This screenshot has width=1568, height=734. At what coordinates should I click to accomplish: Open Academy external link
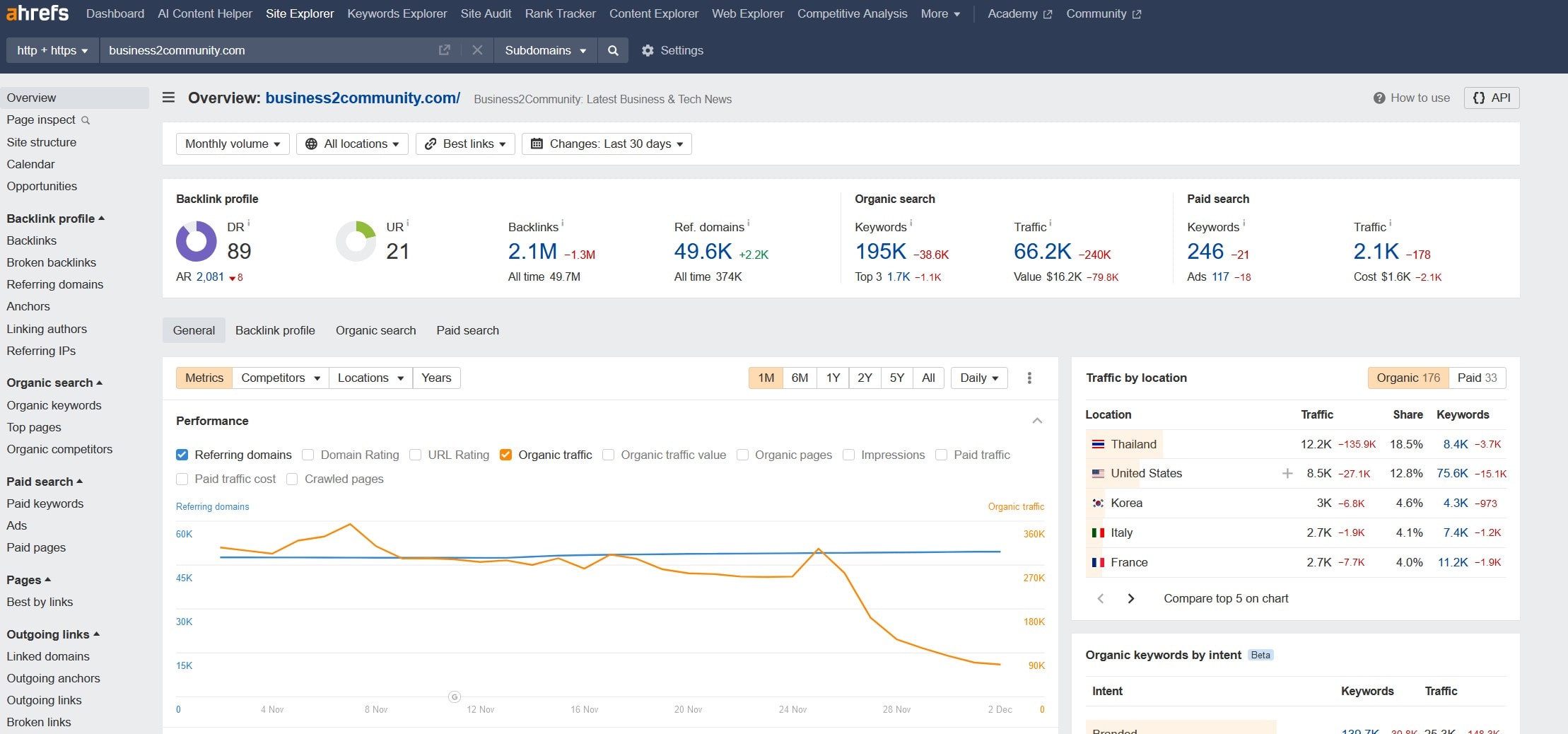click(x=1019, y=13)
